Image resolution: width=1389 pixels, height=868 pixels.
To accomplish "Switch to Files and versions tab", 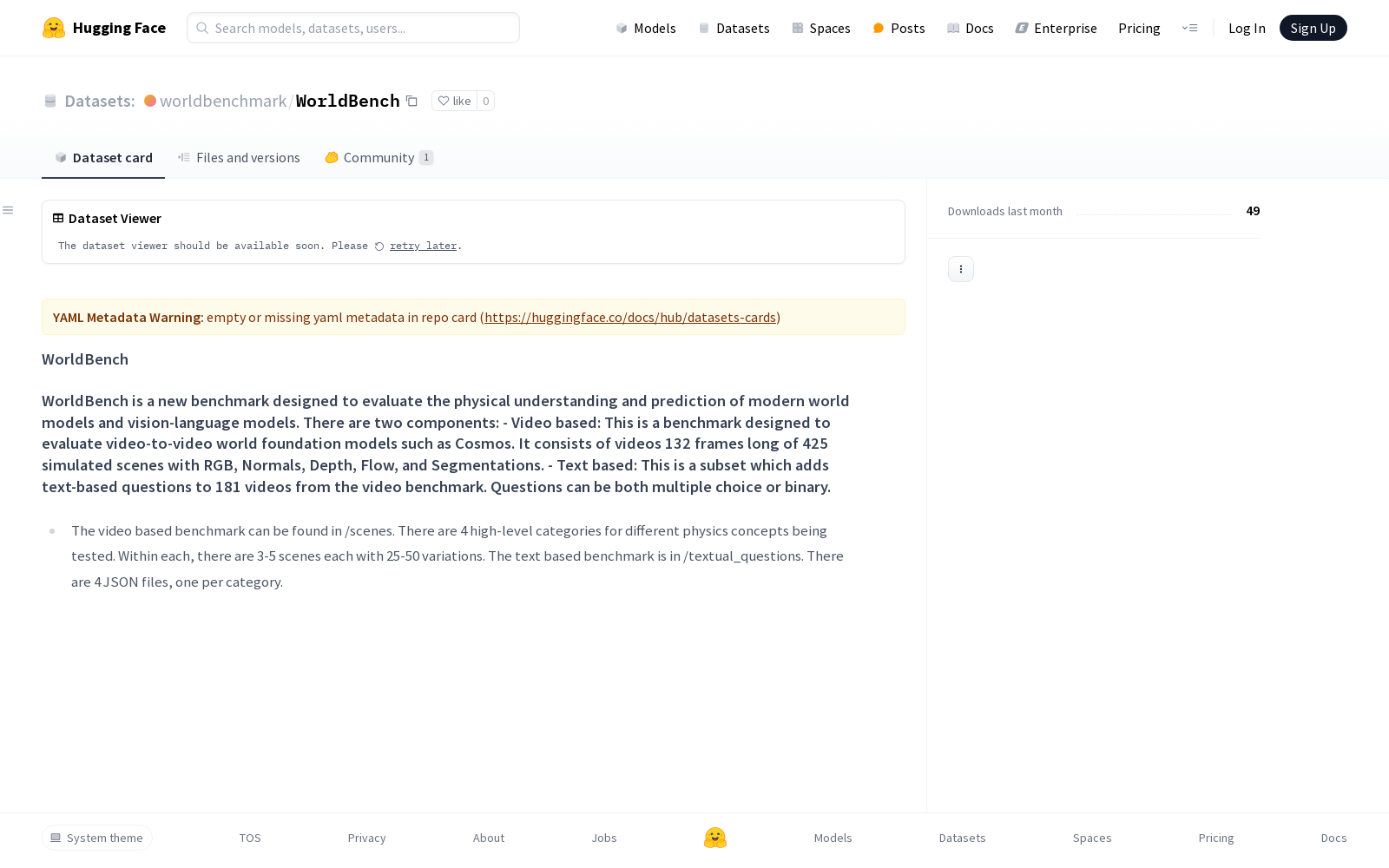I will pos(239,158).
